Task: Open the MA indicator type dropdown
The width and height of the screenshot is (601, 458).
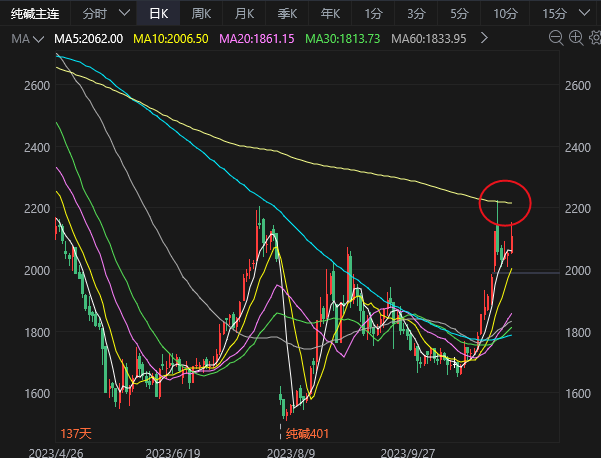Action: click(x=26, y=38)
